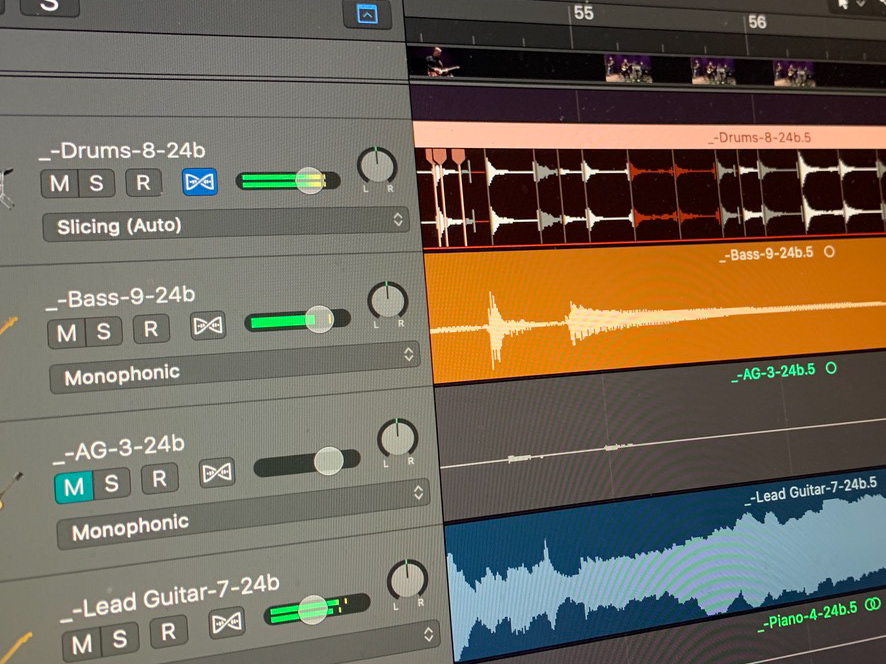
Task: Click the AG-3-24b pan knob
Action: [x=398, y=439]
